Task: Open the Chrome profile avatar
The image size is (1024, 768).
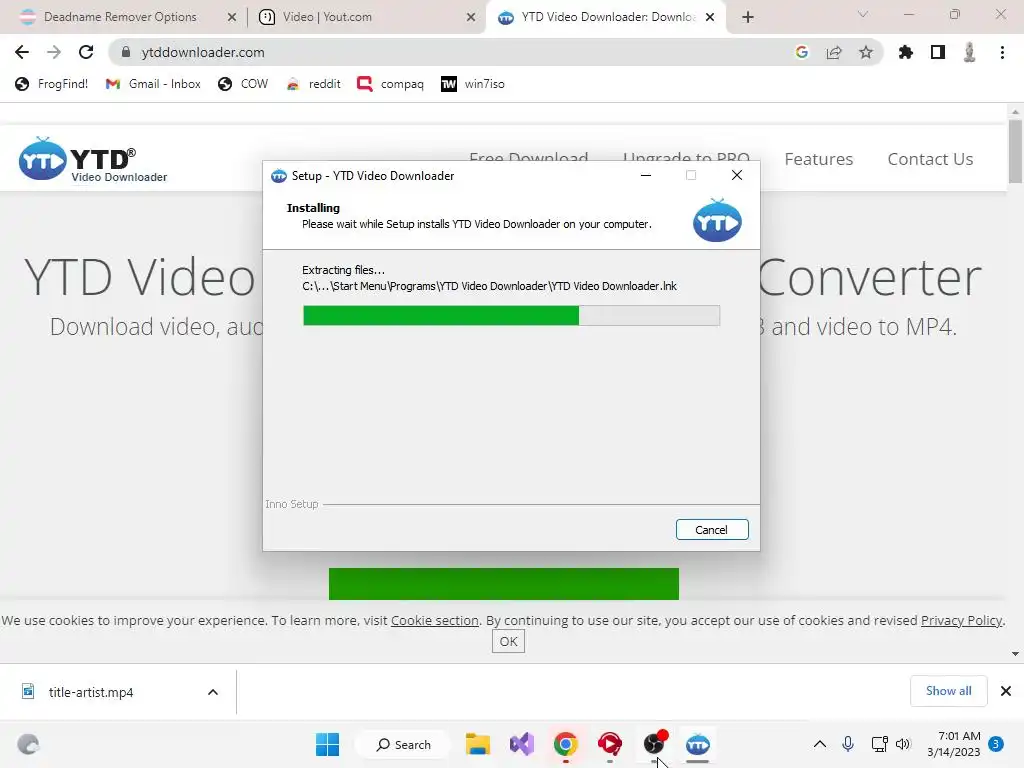Action: pos(970,52)
